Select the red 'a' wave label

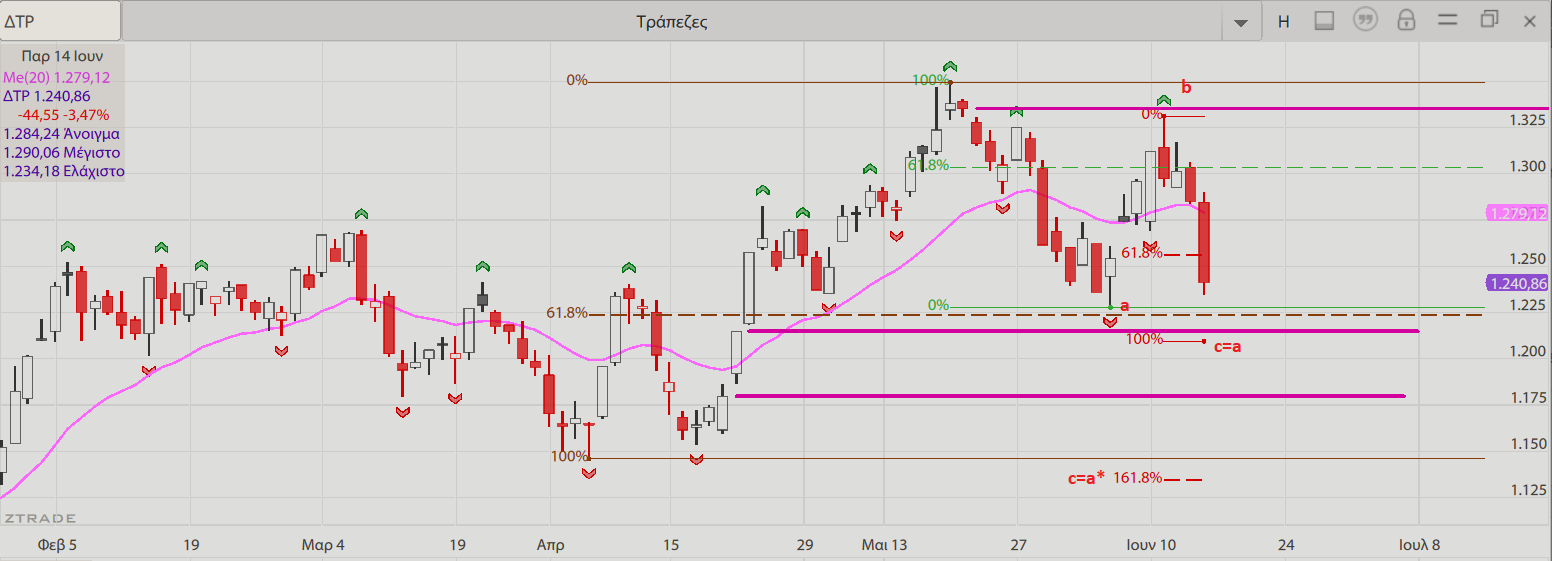pos(1124,305)
